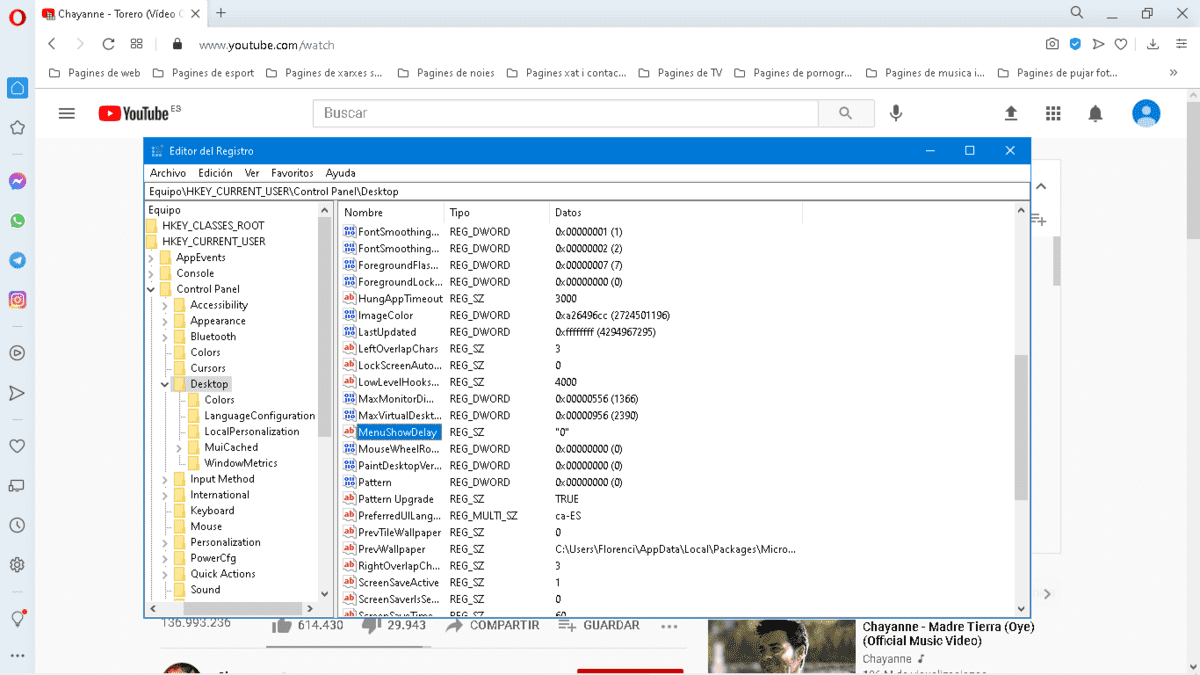Open Archivo menu in Registry Editor
The width and height of the screenshot is (1200, 675).
coord(168,173)
